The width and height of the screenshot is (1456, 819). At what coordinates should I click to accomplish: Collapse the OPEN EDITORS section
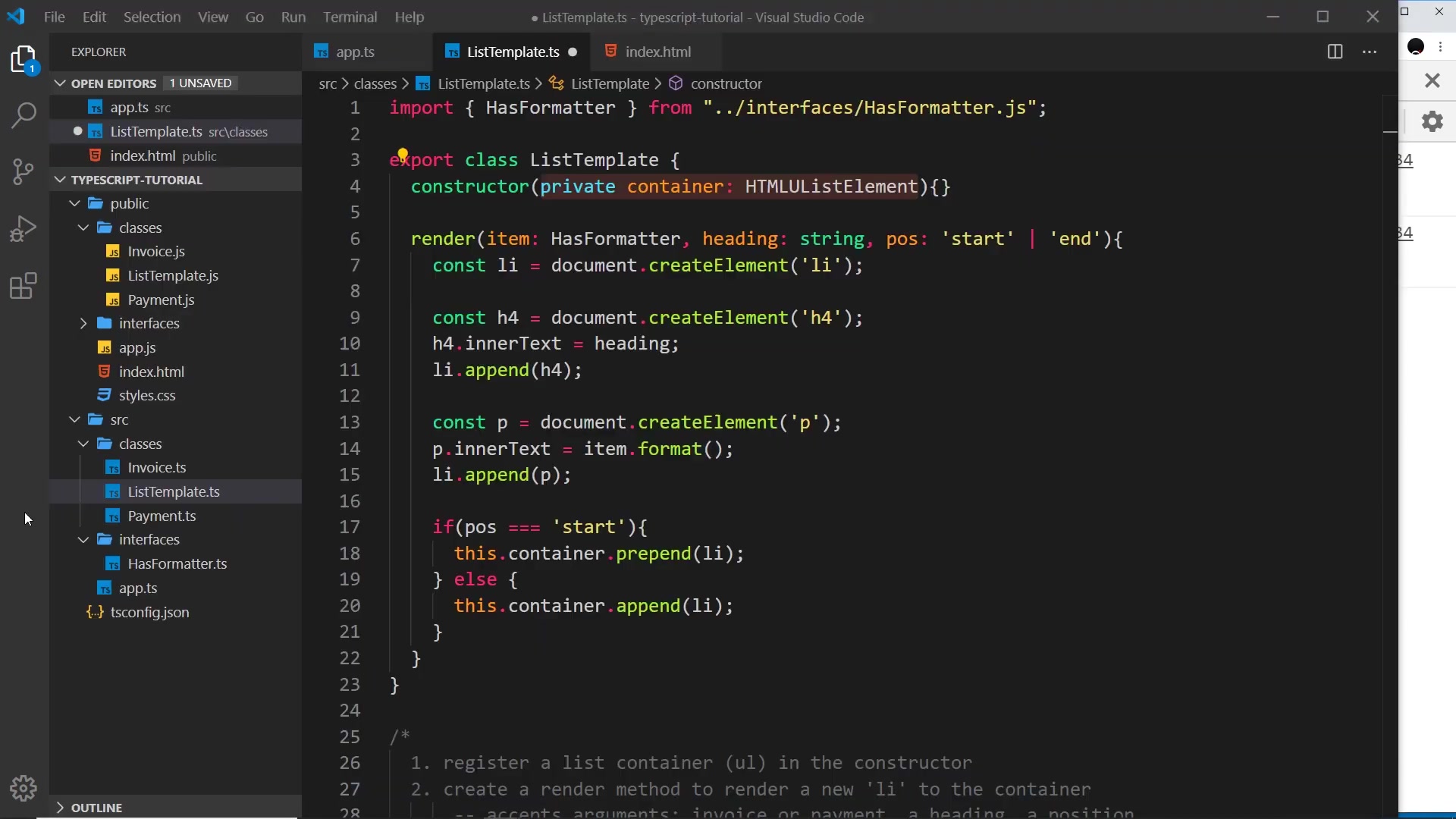point(61,83)
